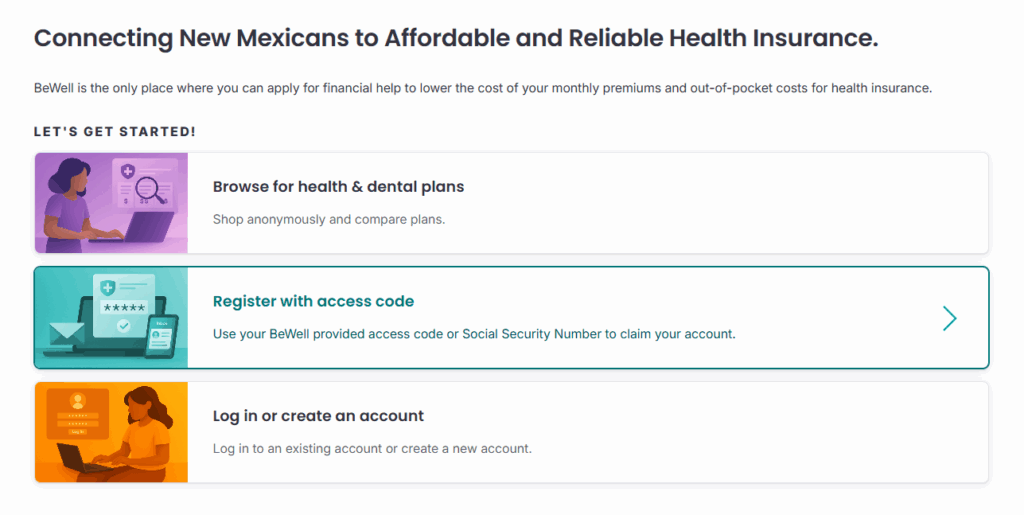Open "Browse for health & dental plans"
The height and width of the screenshot is (515, 1024).
coord(338,187)
